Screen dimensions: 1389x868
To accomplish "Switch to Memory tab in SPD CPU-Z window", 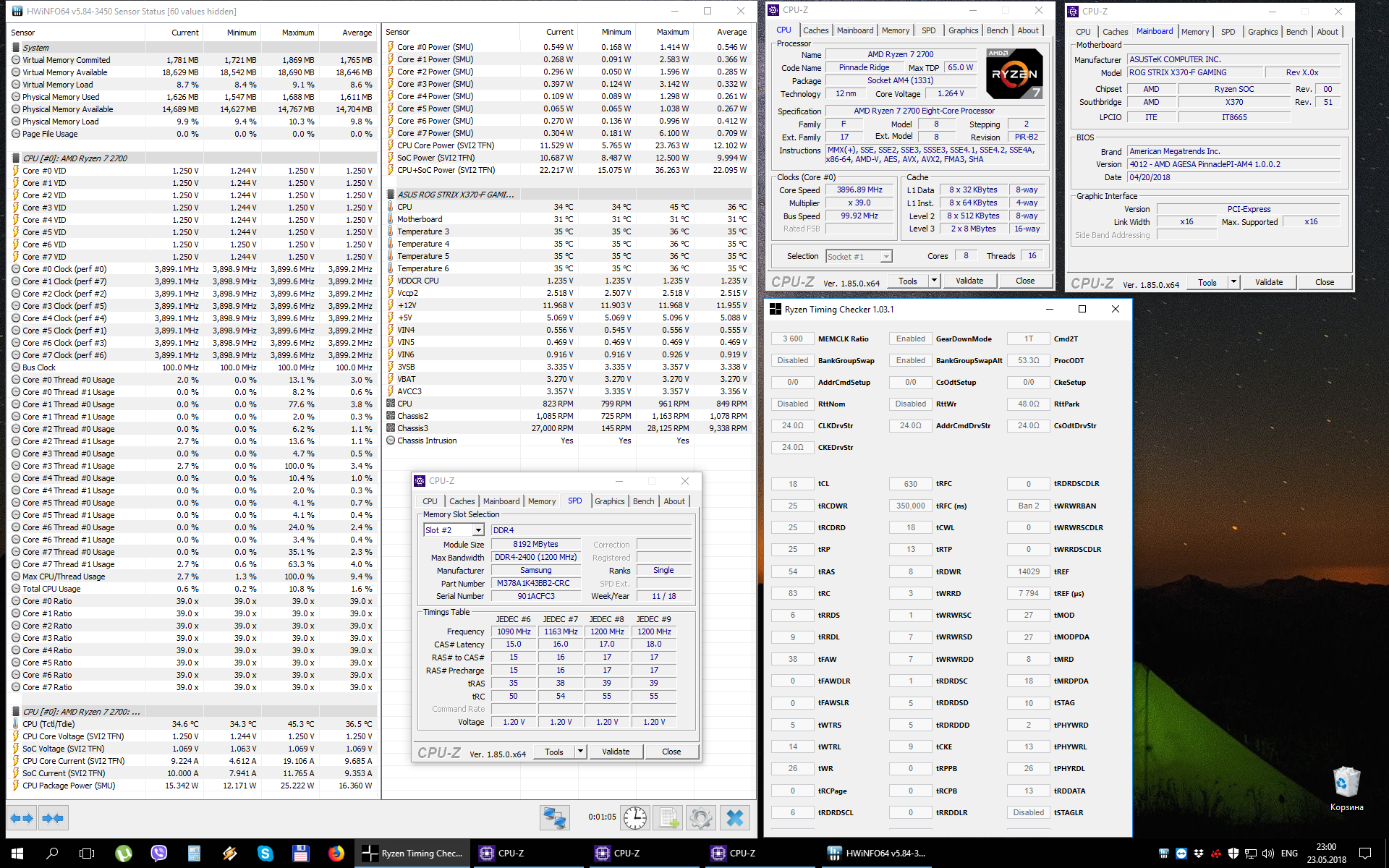I will 541,501.
